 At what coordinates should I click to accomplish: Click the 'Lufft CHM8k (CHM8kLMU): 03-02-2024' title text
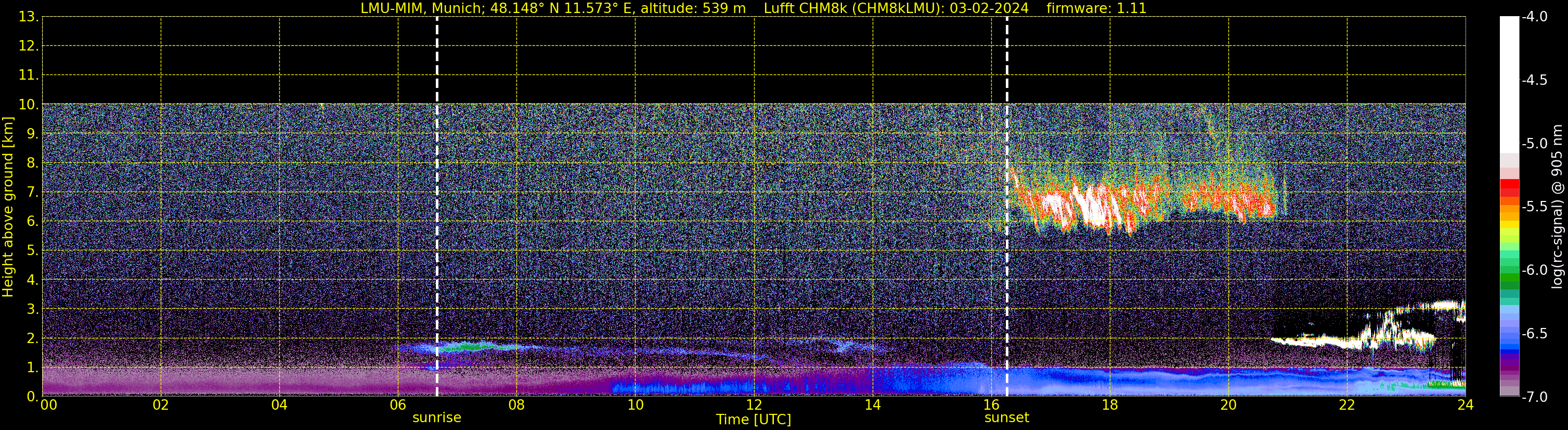[896, 8]
